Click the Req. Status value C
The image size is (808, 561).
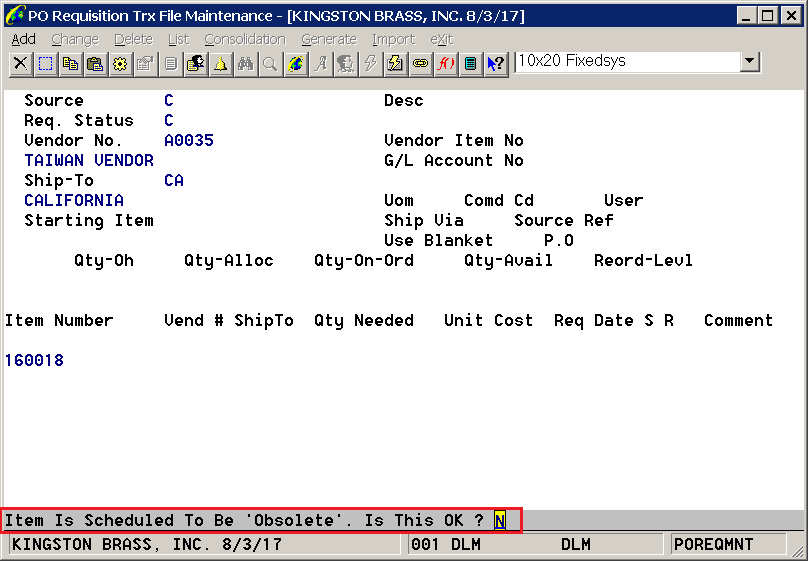point(169,120)
